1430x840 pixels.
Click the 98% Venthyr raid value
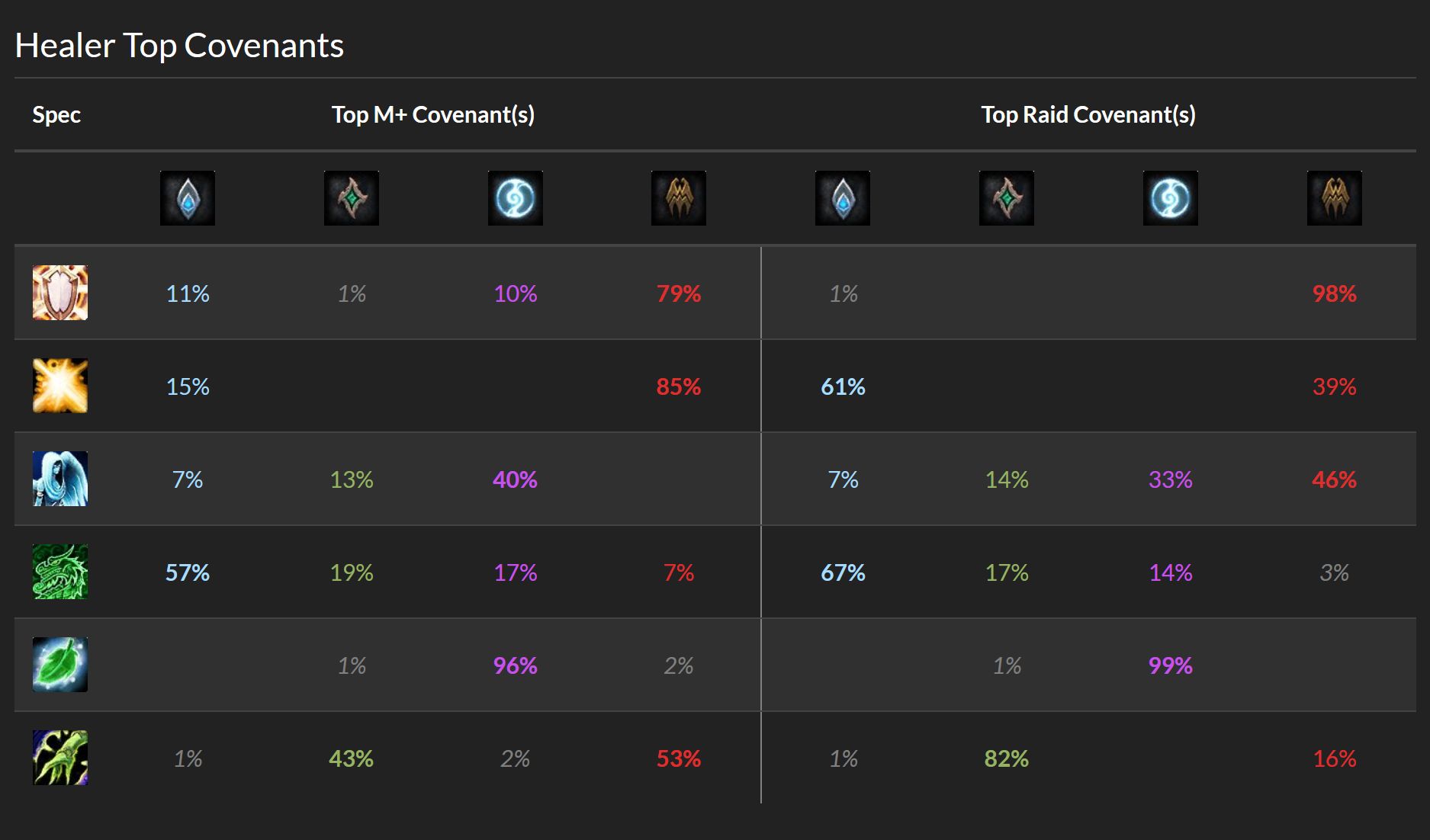coord(1335,293)
